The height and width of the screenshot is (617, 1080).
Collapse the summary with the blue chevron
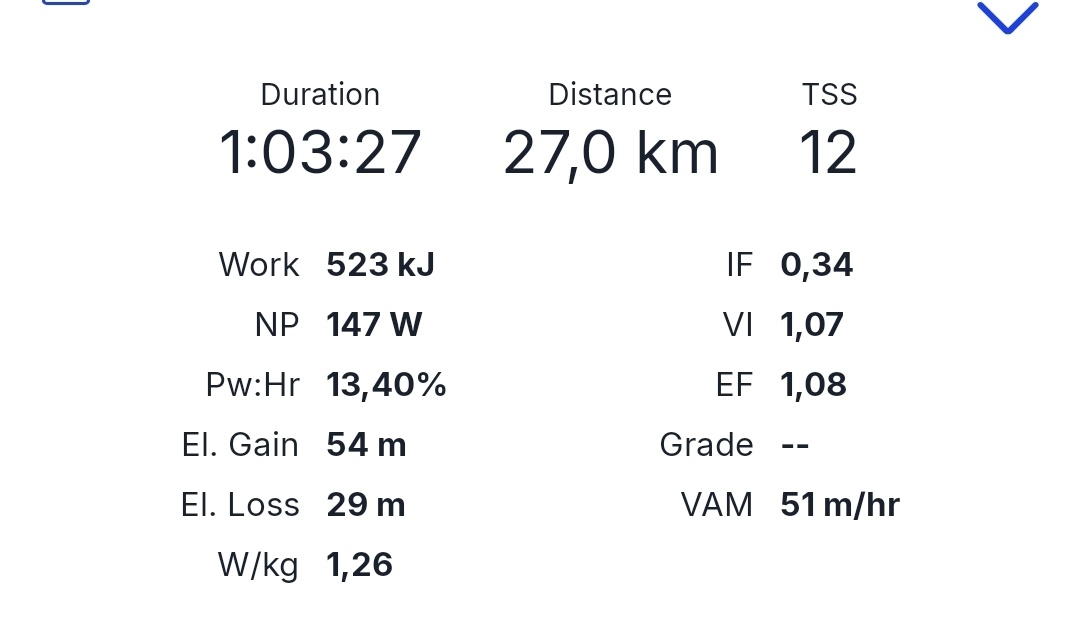[x=1007, y=18]
